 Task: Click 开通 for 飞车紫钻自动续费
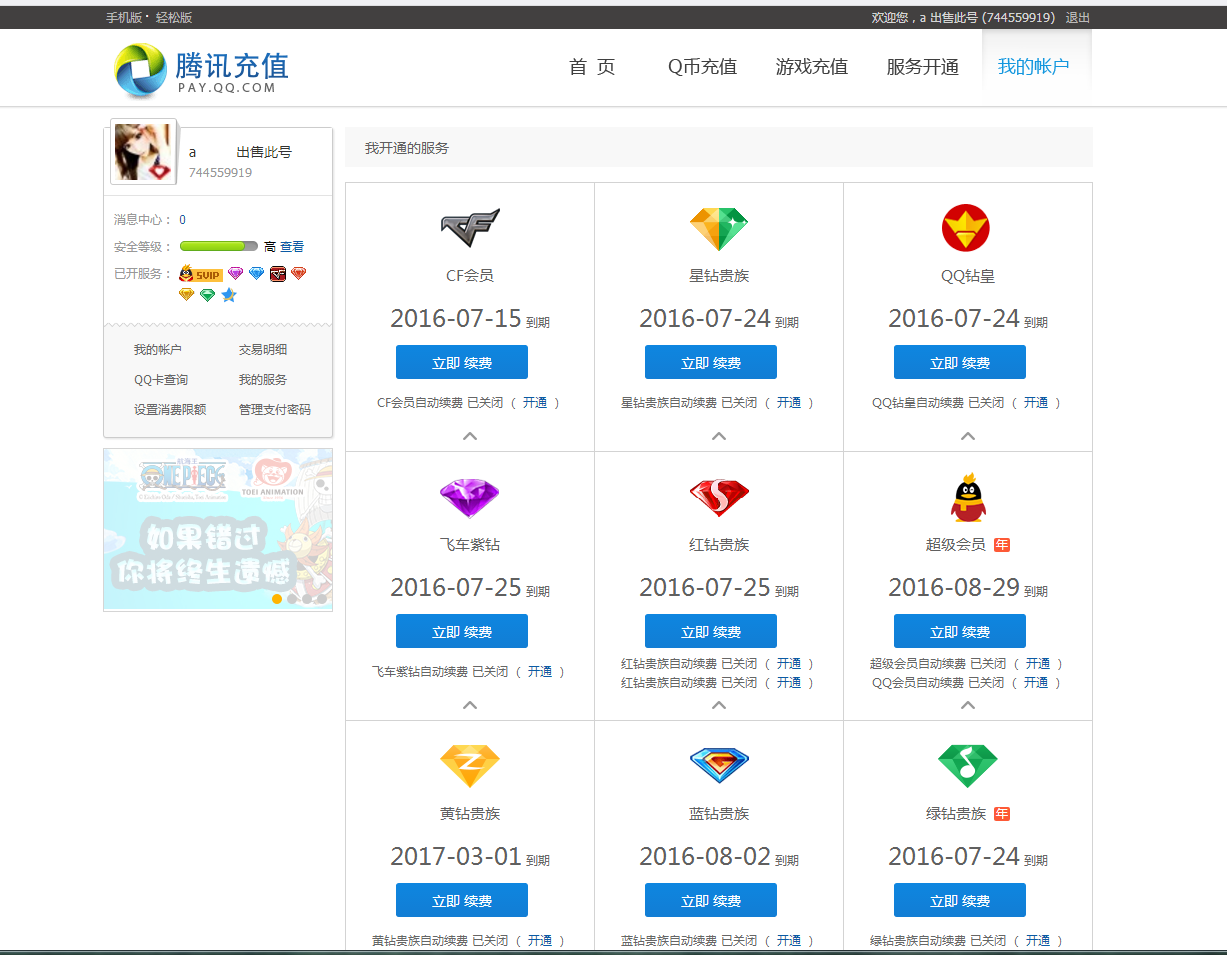540,672
